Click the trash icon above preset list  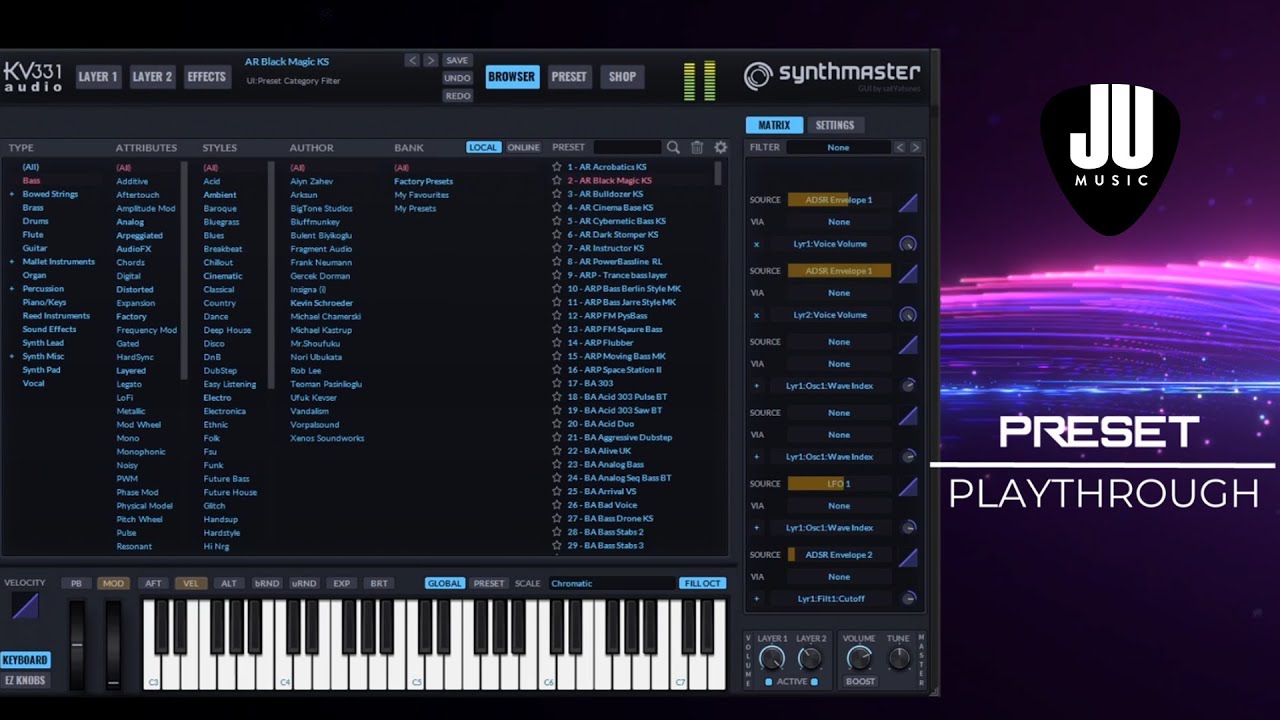[x=697, y=147]
